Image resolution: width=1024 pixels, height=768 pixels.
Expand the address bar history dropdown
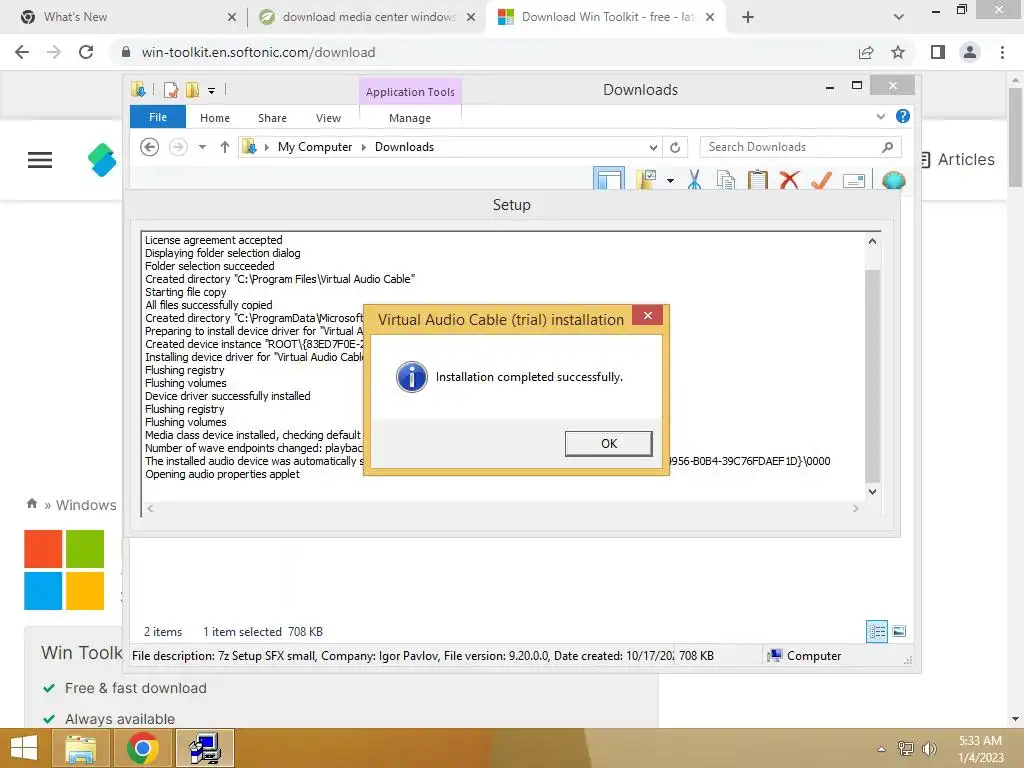pyautogui.click(x=652, y=147)
